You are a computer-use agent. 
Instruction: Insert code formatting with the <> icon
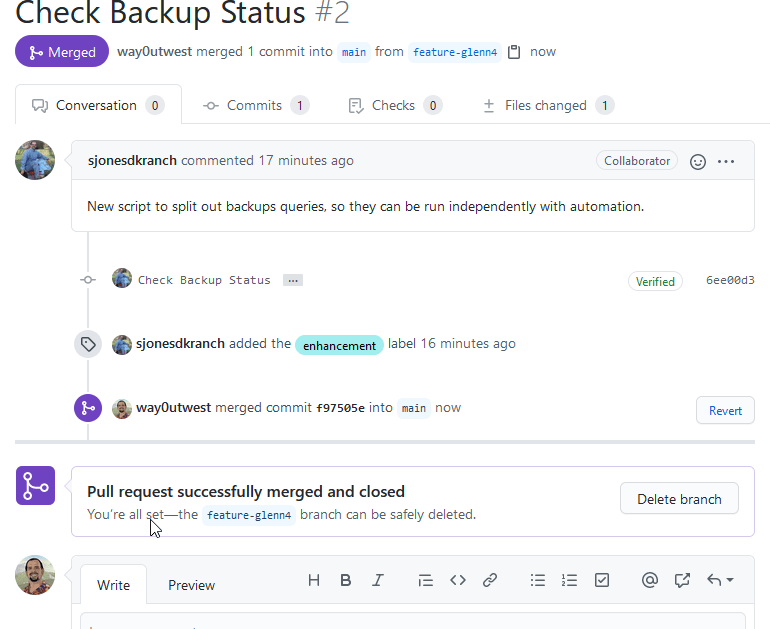pyautogui.click(x=458, y=580)
